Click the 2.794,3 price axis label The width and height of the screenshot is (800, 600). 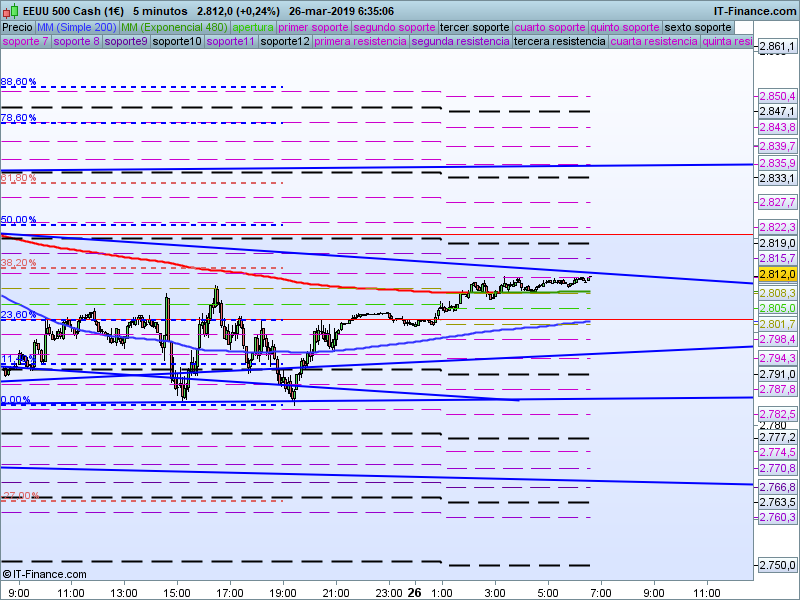[x=777, y=358]
